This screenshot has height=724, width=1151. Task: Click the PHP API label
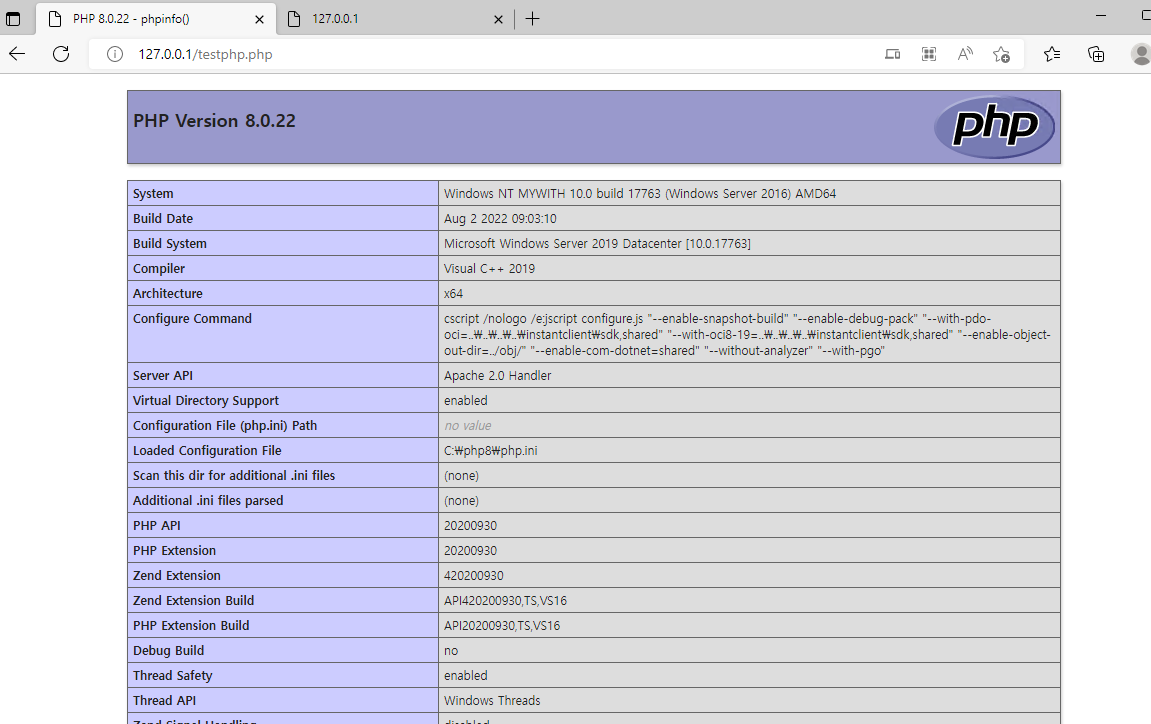(x=156, y=526)
